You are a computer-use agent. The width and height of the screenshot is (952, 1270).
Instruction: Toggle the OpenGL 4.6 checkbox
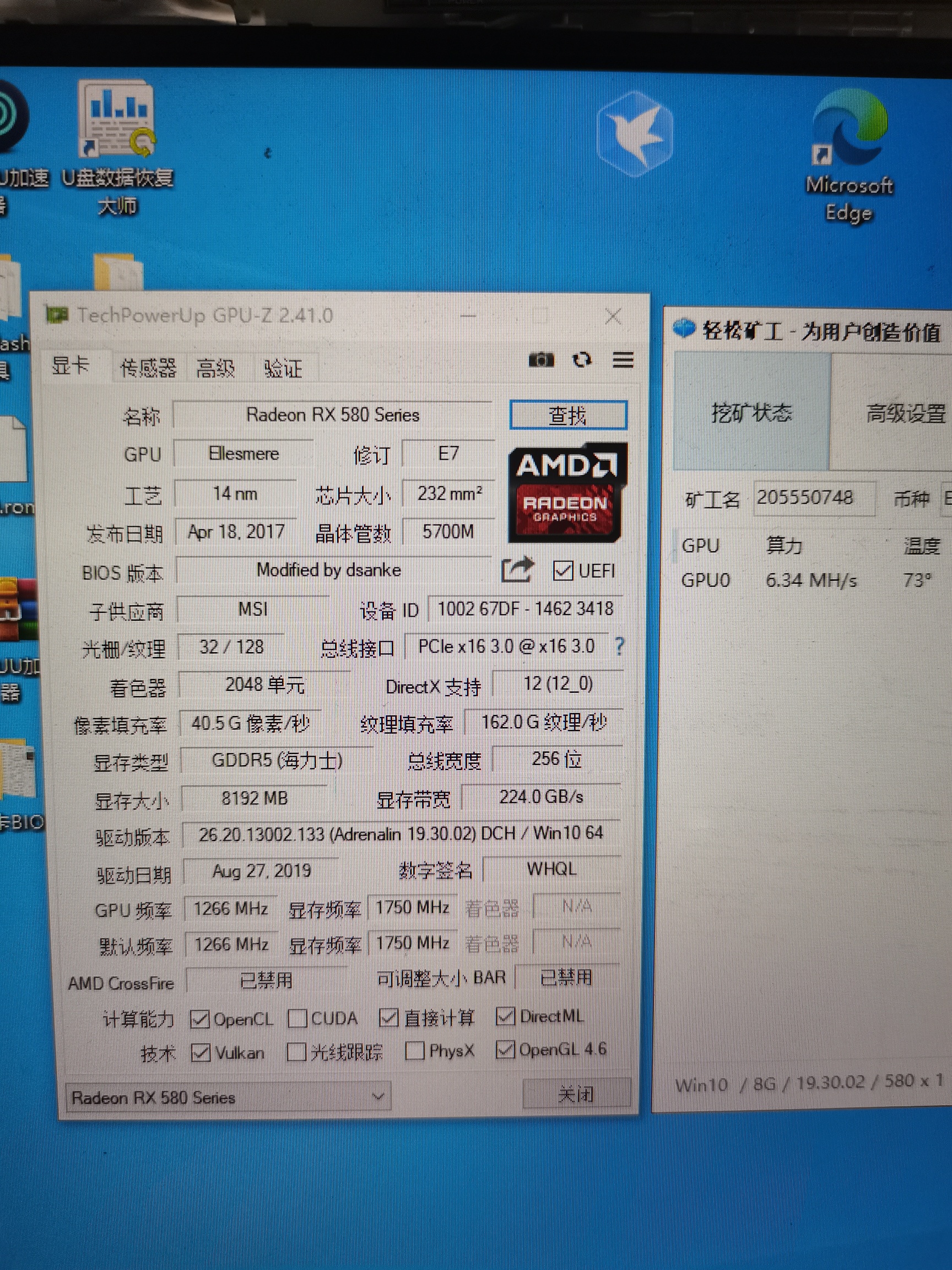505,1049
